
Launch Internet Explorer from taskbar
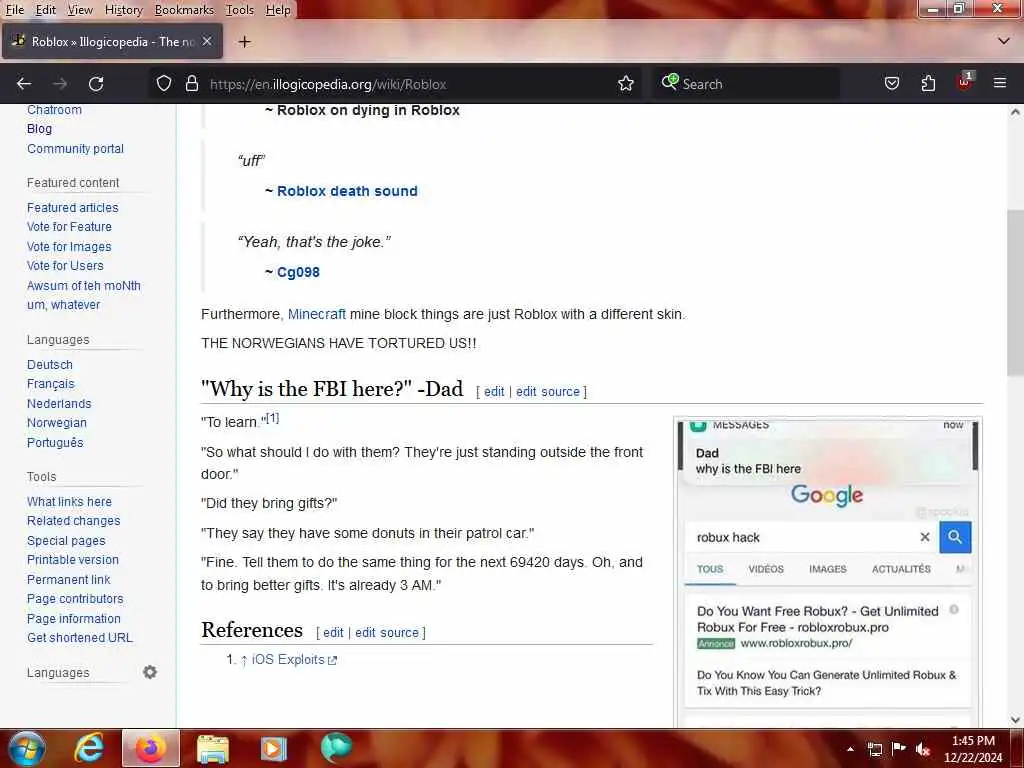(88, 748)
